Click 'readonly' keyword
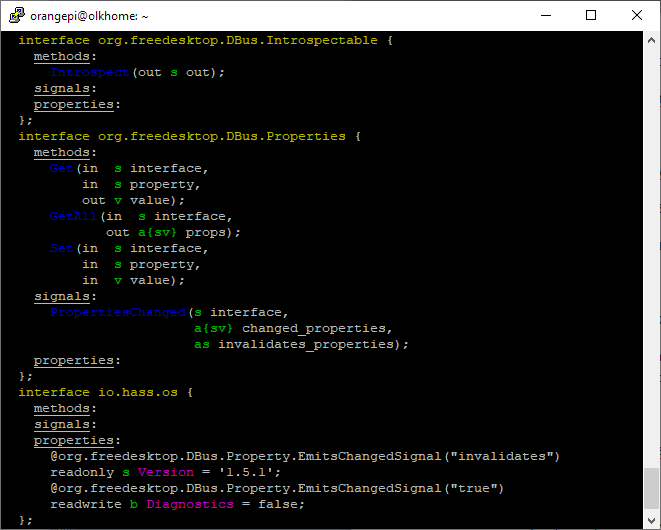The image size is (661, 530). pos(82,472)
